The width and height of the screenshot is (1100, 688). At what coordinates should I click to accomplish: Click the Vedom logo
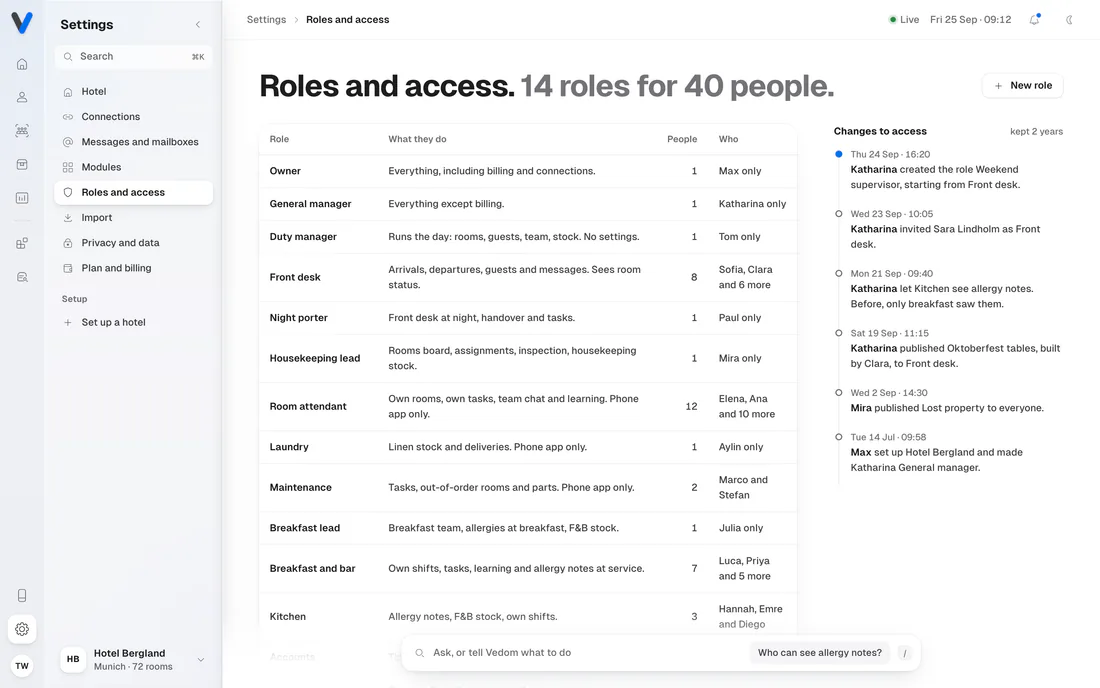tap(22, 22)
